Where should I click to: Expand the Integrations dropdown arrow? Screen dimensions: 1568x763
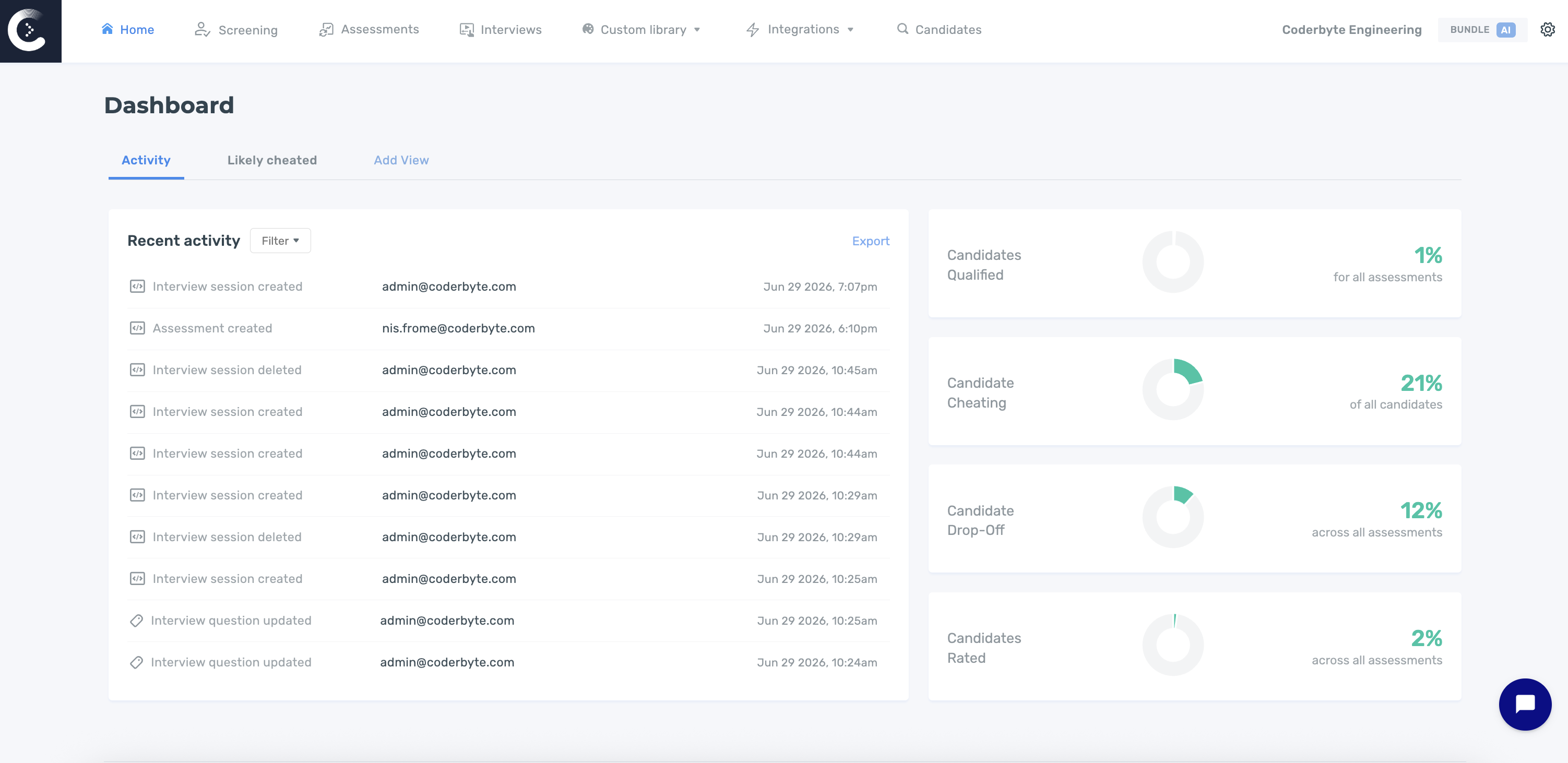click(850, 30)
